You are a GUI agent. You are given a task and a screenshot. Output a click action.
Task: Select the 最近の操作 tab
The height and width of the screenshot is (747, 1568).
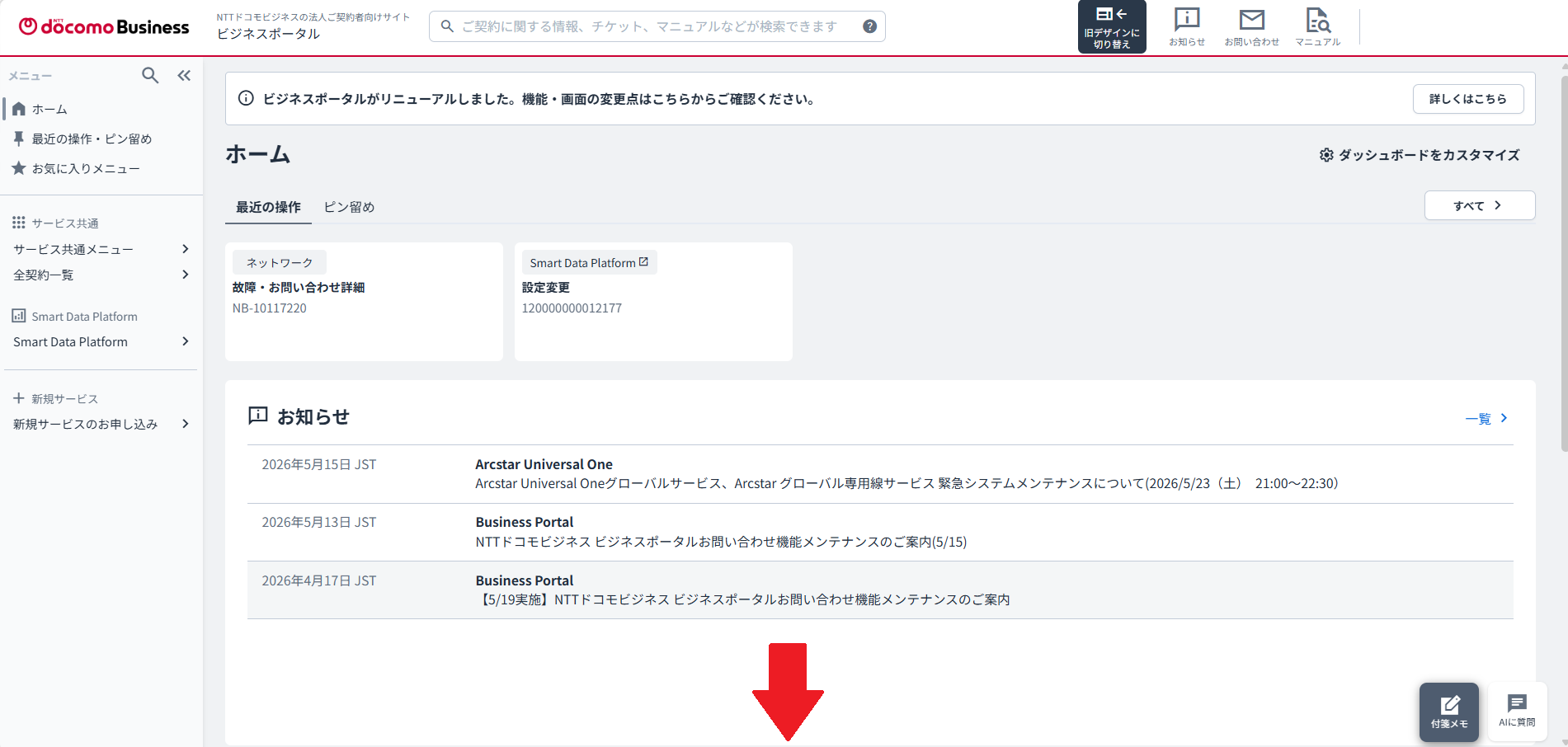tap(268, 207)
